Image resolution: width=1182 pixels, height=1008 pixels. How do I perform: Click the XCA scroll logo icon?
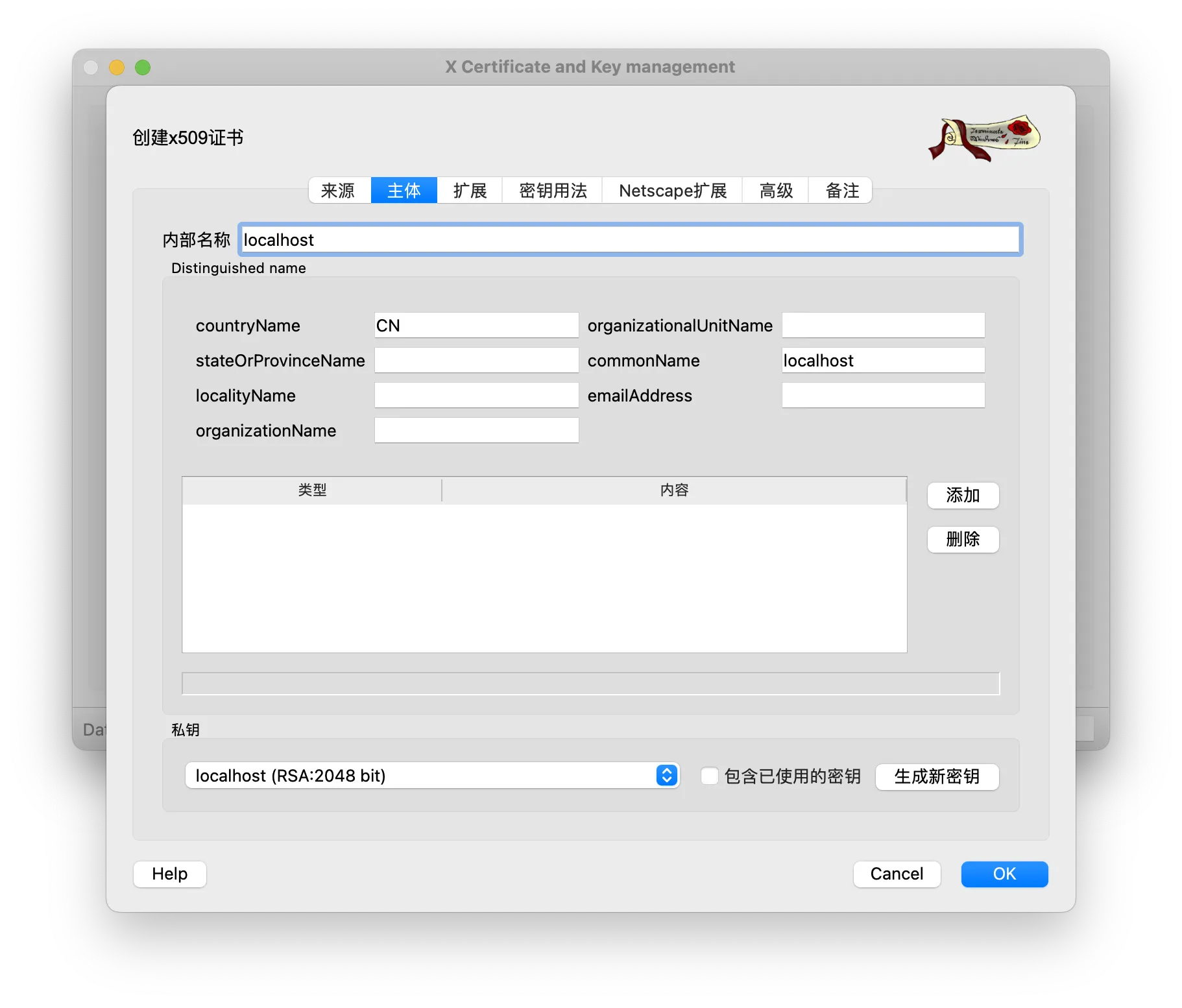(x=984, y=138)
